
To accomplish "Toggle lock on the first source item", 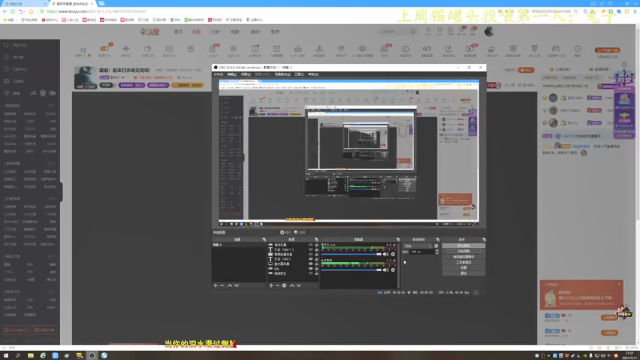I will point(316,244).
